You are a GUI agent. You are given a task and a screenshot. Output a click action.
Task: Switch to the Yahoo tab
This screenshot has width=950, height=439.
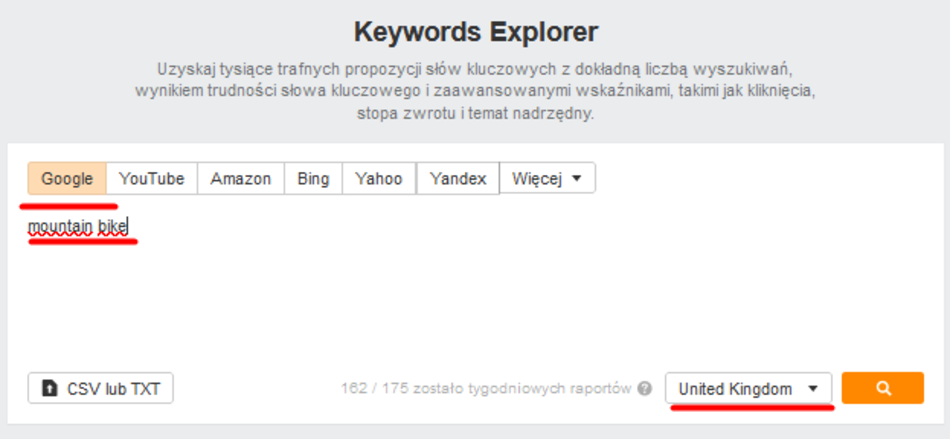click(379, 179)
